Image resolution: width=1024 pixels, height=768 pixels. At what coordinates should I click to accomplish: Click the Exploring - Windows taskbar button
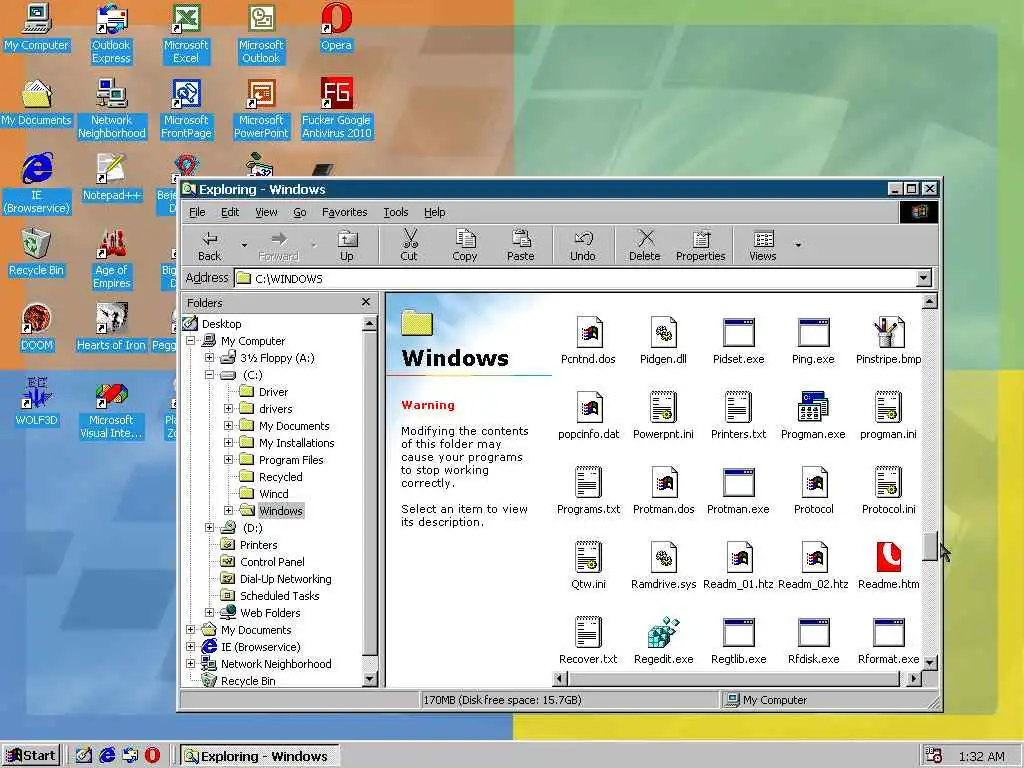click(x=259, y=756)
